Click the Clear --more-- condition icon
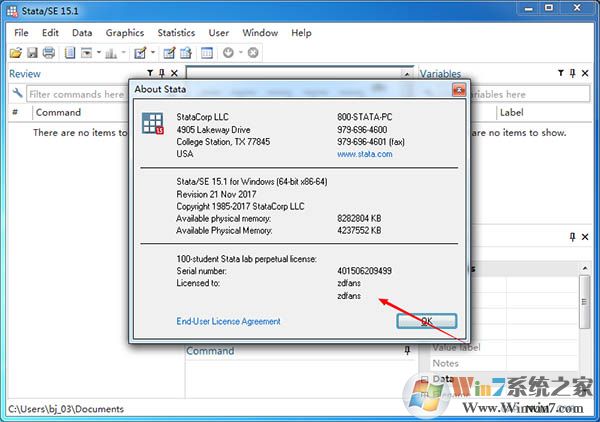The width and height of the screenshot is (600, 422). (228, 53)
